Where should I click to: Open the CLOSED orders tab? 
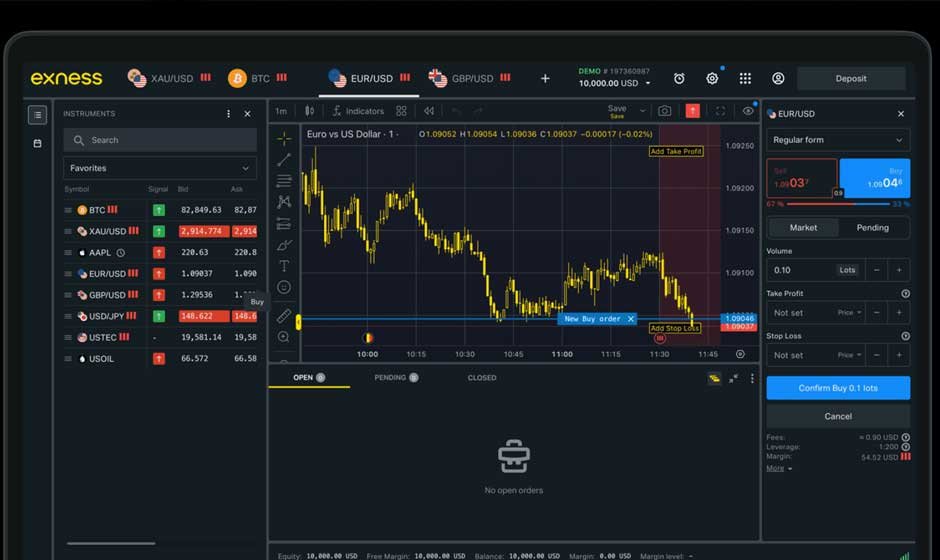482,378
